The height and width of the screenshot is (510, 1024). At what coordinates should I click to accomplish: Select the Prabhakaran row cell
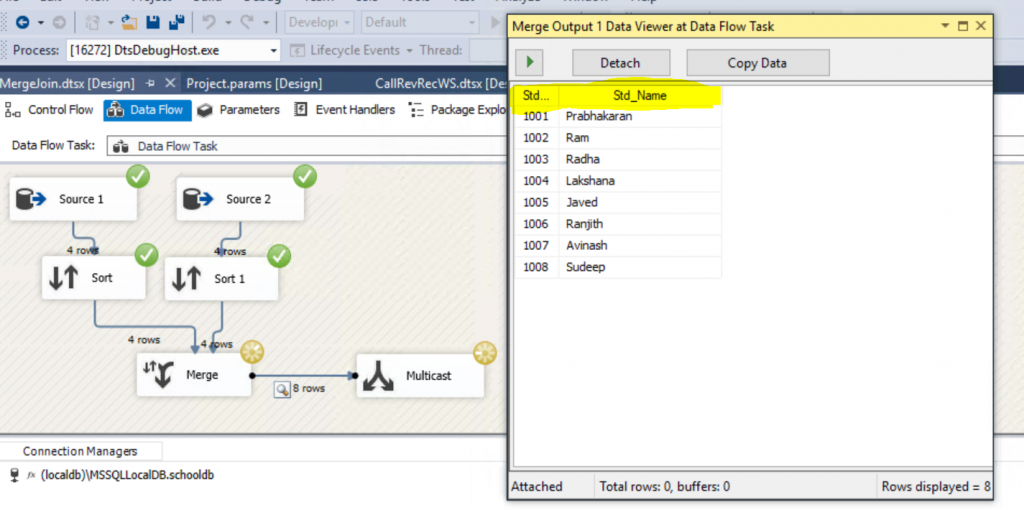tap(640, 117)
